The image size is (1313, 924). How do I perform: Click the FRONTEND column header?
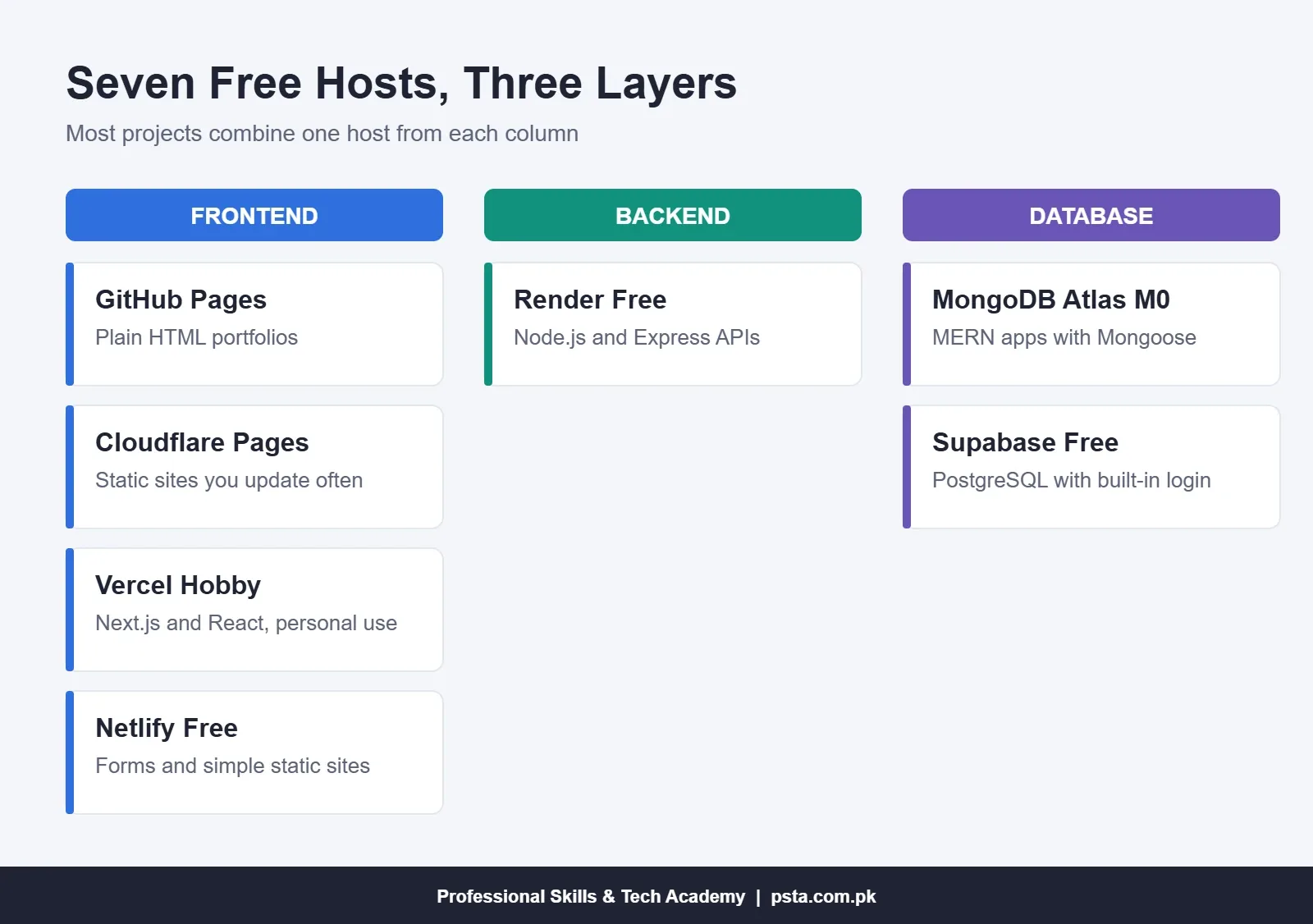tap(254, 215)
